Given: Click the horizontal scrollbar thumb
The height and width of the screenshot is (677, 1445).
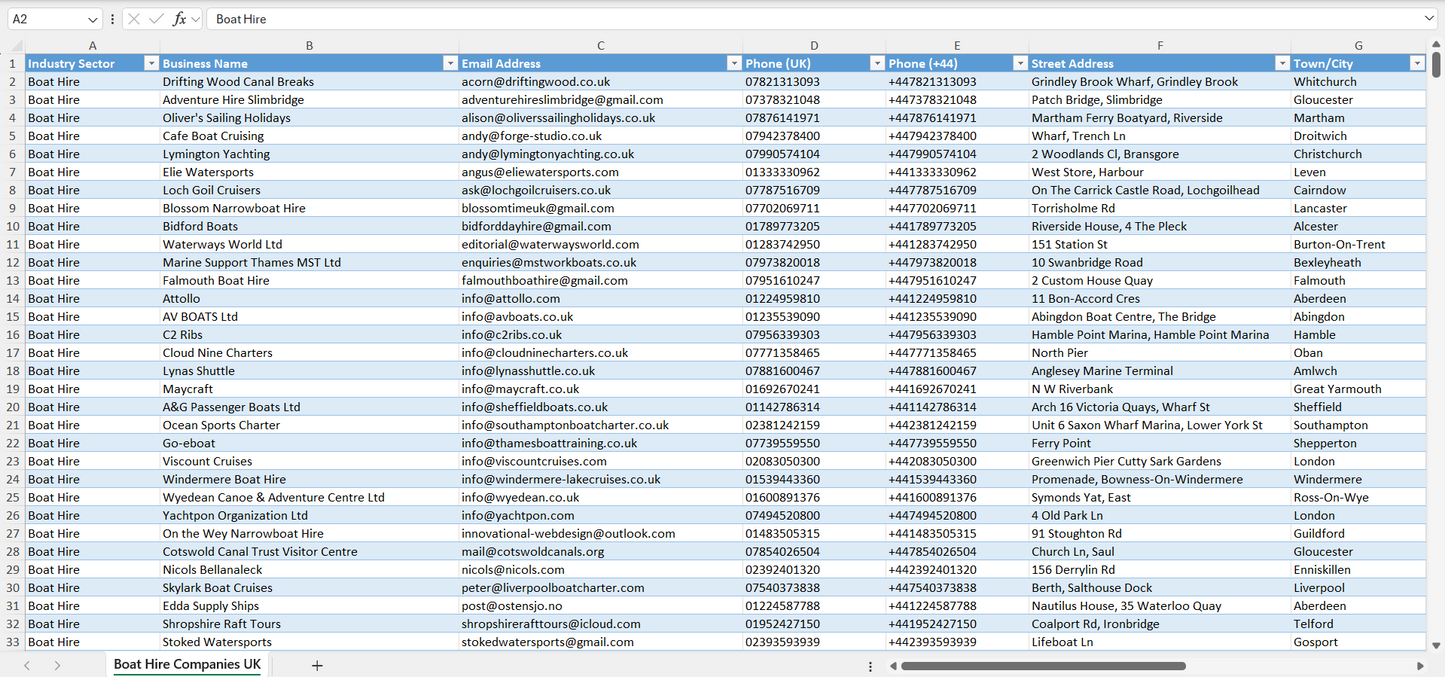Looking at the screenshot, I should pyautogui.click(x=1043, y=665).
